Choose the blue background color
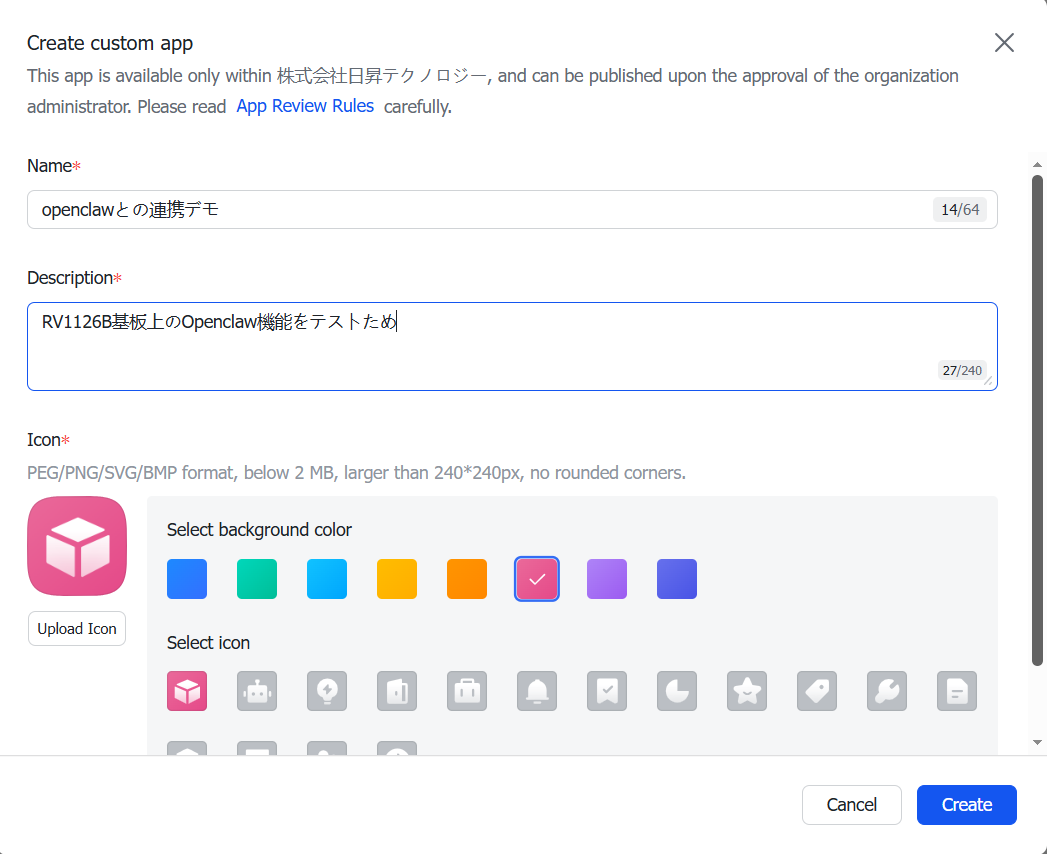 (x=187, y=579)
